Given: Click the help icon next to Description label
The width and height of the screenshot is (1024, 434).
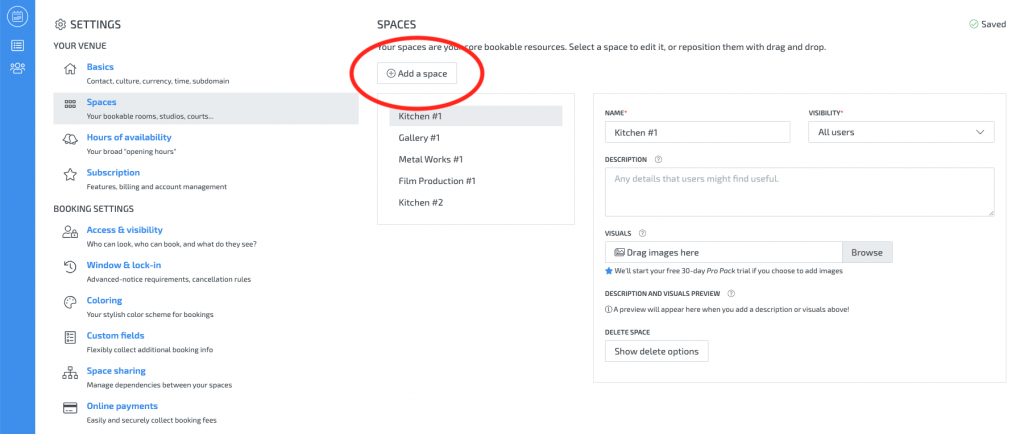Looking at the screenshot, I should [x=658, y=159].
